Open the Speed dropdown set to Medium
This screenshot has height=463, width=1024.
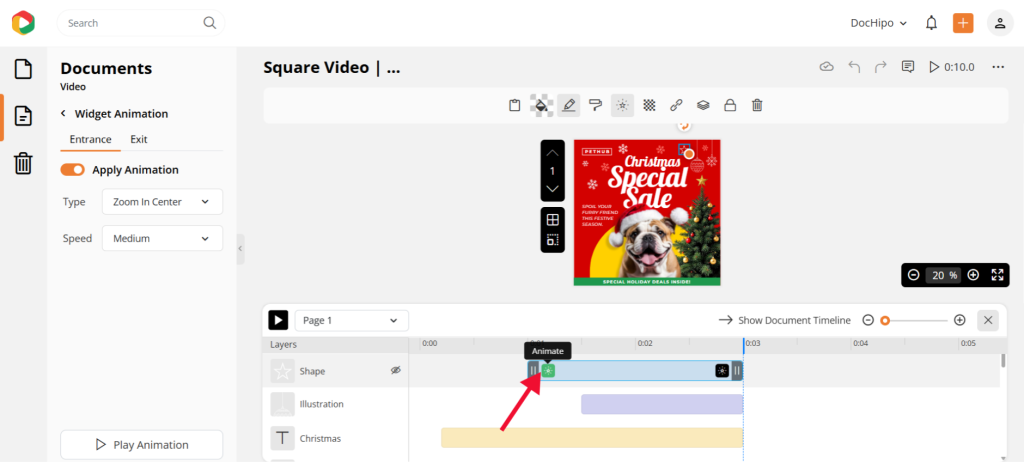tap(163, 238)
